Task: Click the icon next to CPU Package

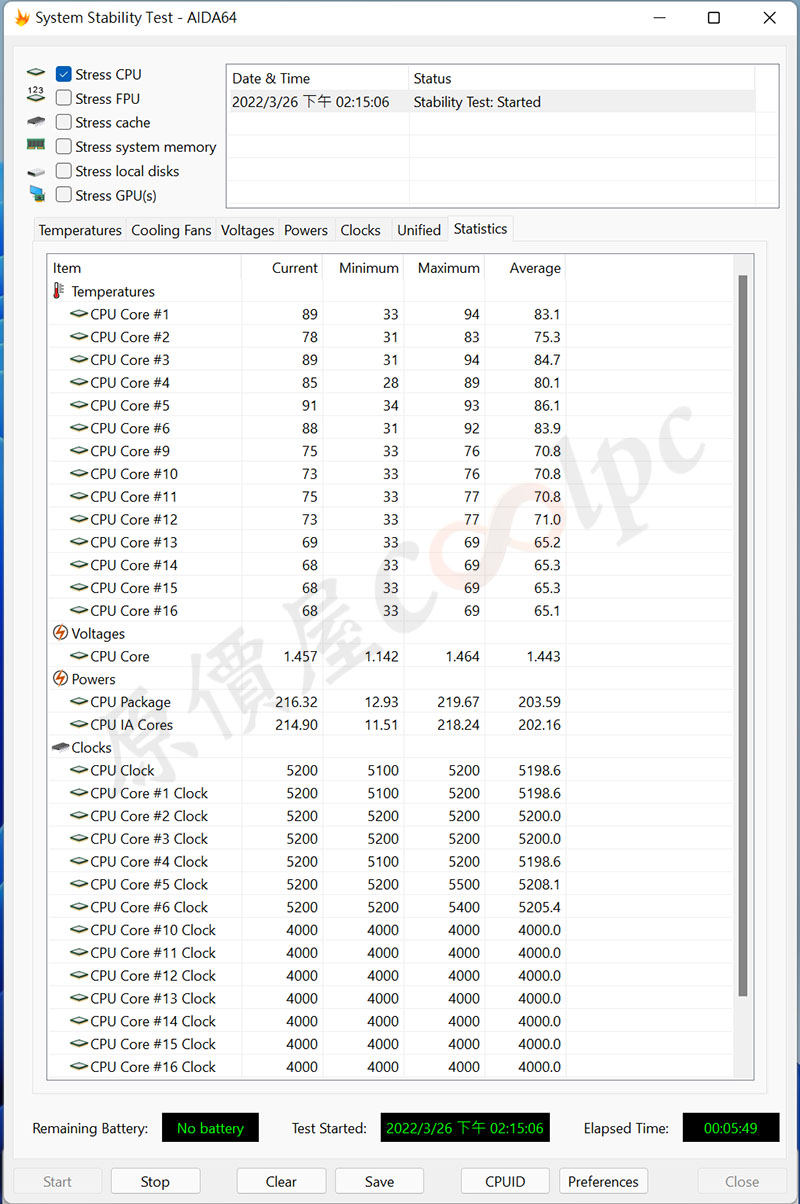Action: pyautogui.click(x=78, y=702)
